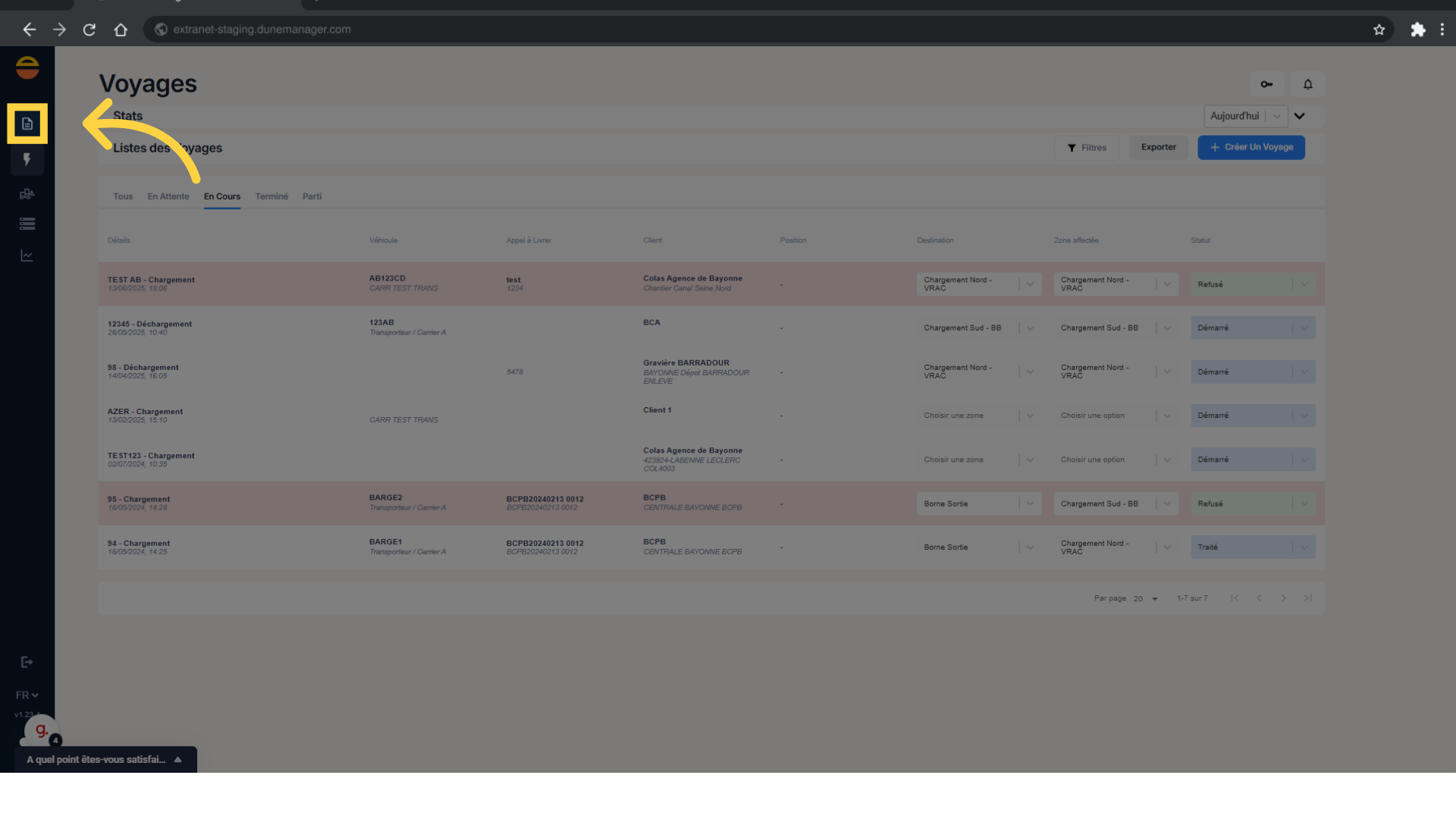
Task: Open the notifications bell icon
Action: click(x=1308, y=84)
